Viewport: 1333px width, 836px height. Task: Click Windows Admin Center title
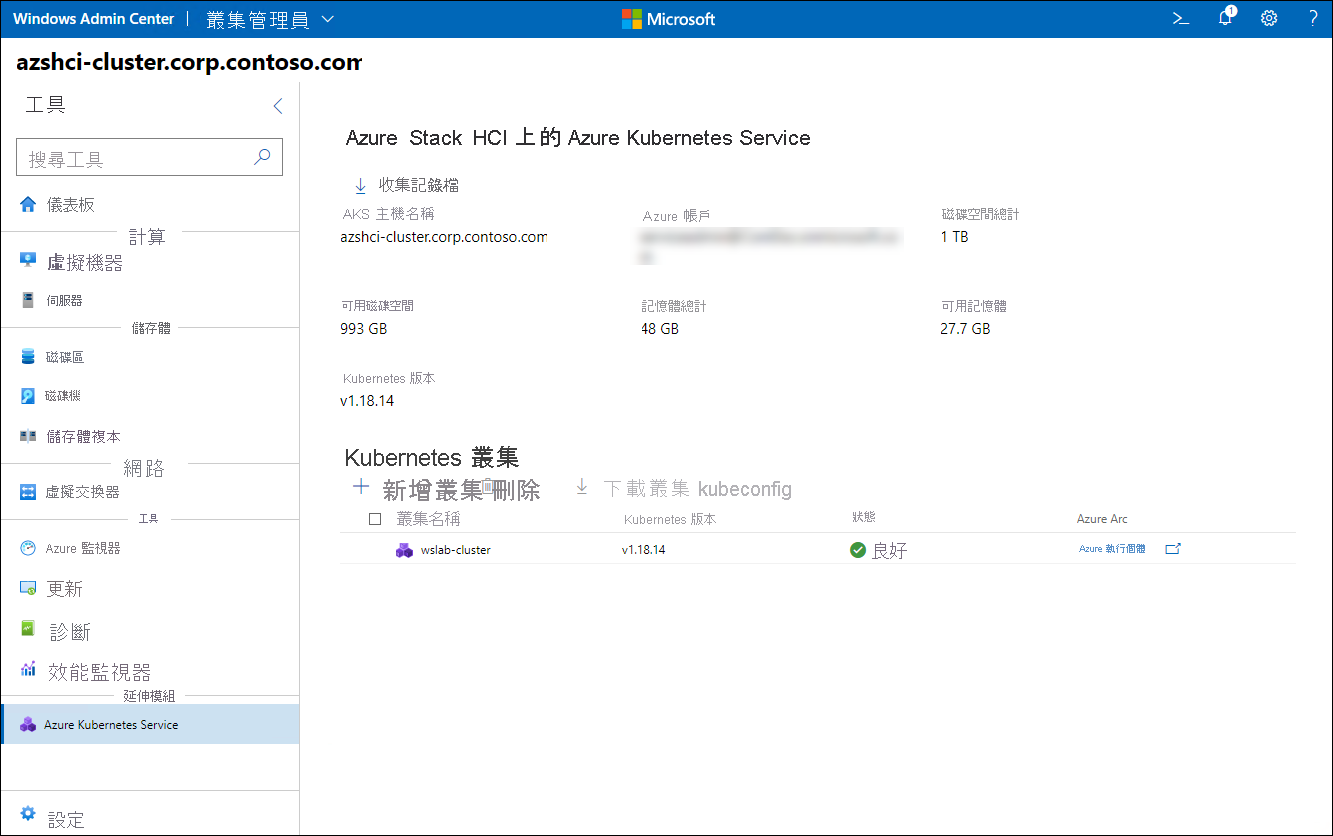(x=94, y=19)
